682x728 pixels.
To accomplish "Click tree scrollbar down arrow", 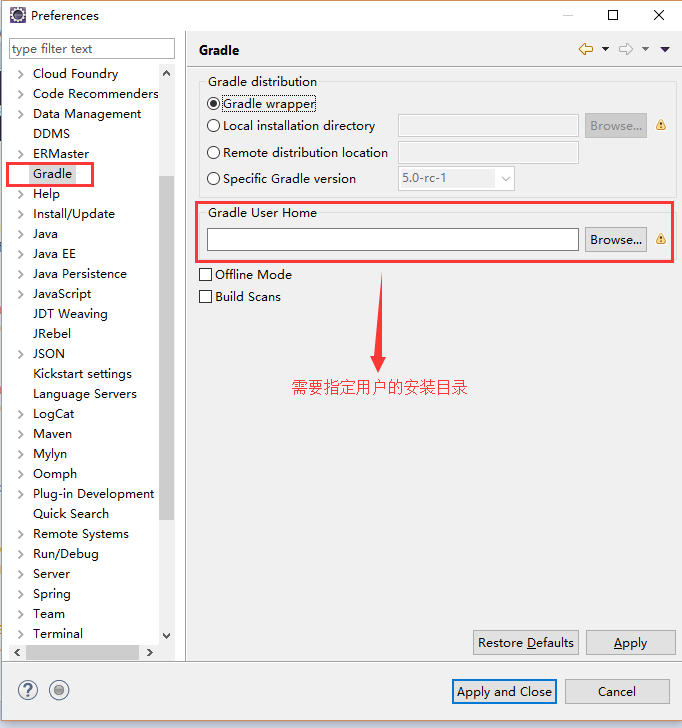I will (167, 635).
